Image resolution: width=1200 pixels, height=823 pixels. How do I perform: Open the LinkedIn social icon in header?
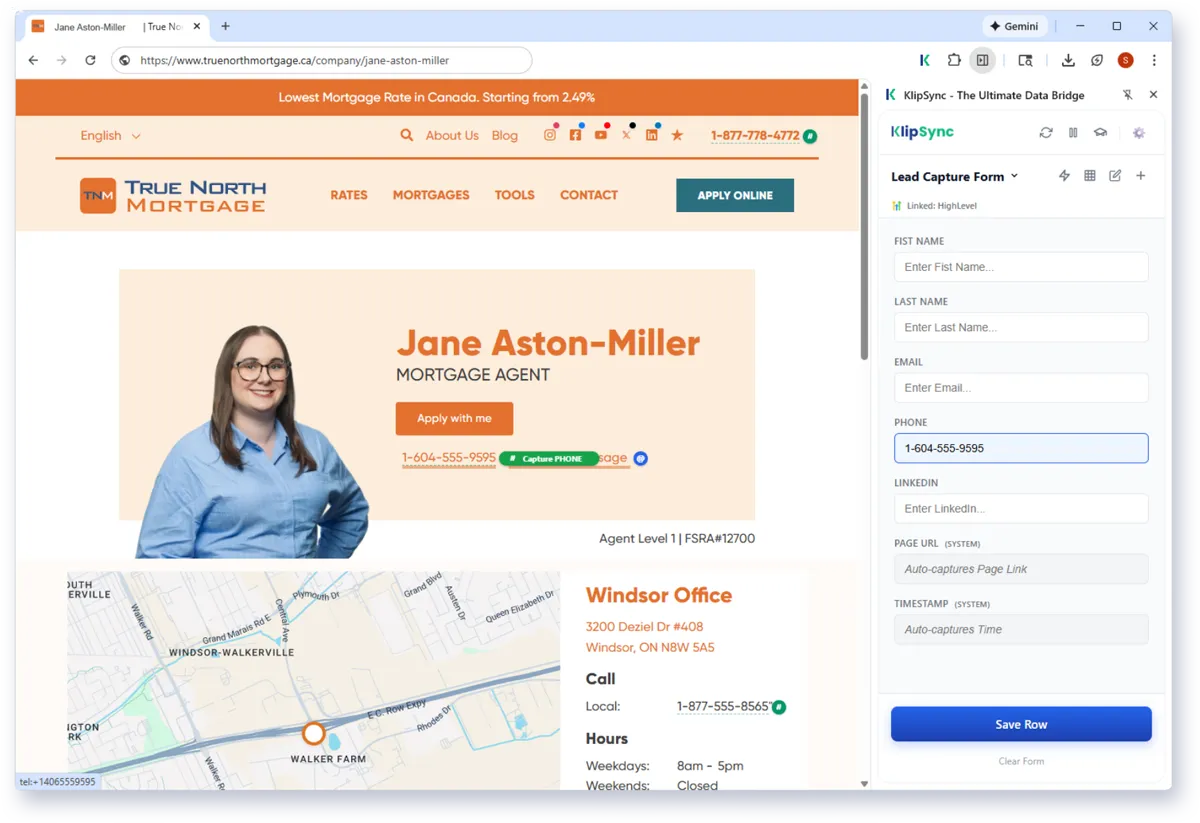click(652, 135)
